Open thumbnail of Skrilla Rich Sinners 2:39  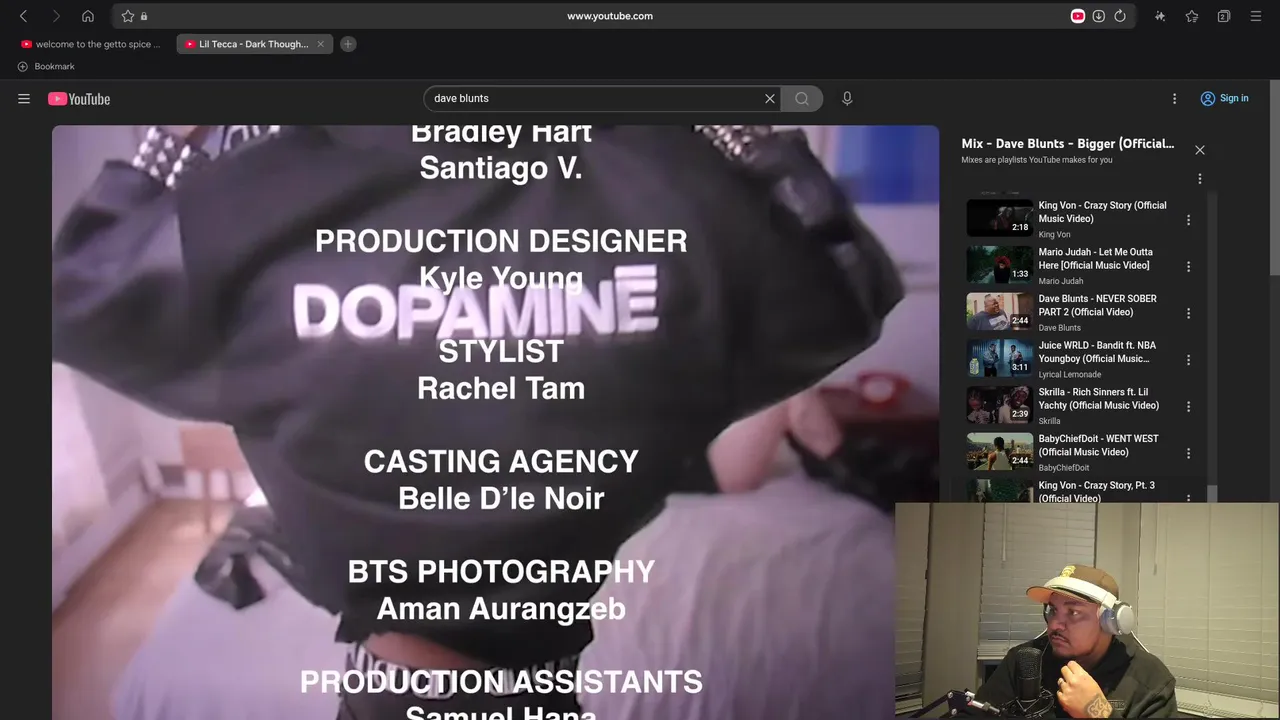coord(999,405)
